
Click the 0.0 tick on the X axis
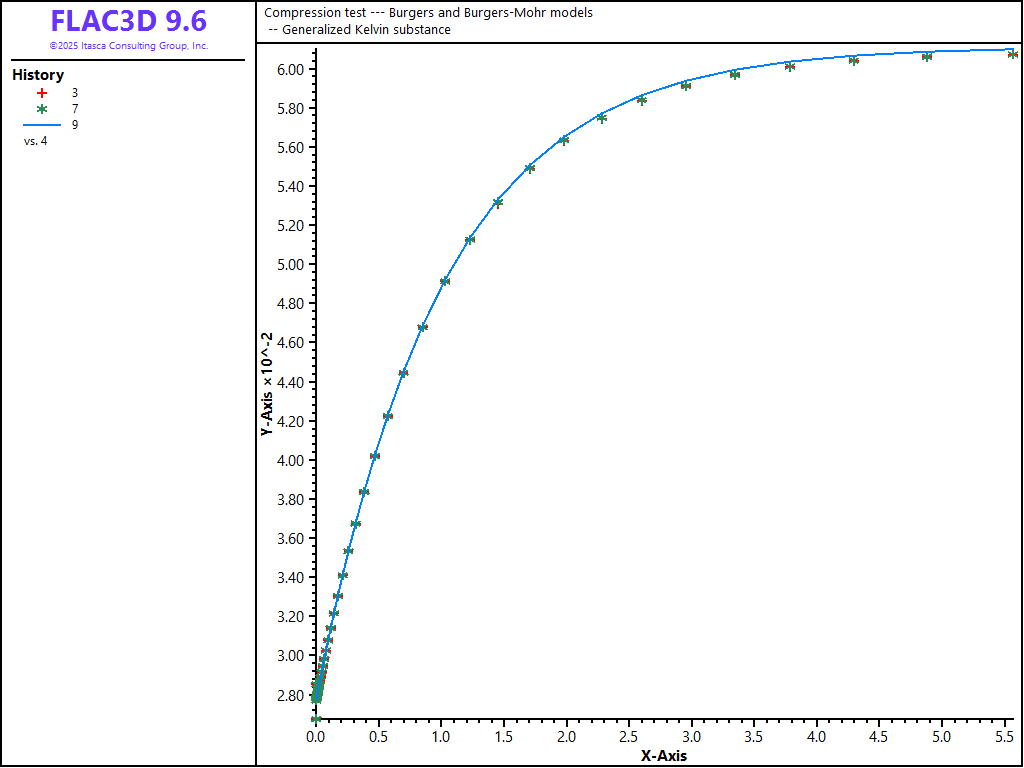coord(315,738)
